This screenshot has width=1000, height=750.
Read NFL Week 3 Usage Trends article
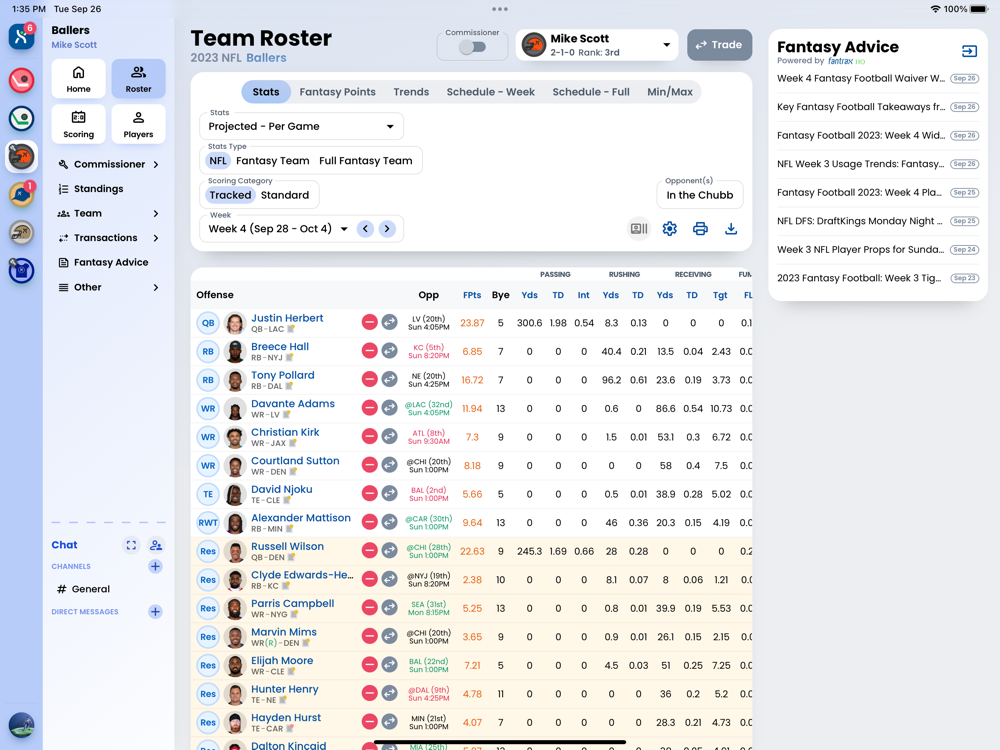point(860,164)
